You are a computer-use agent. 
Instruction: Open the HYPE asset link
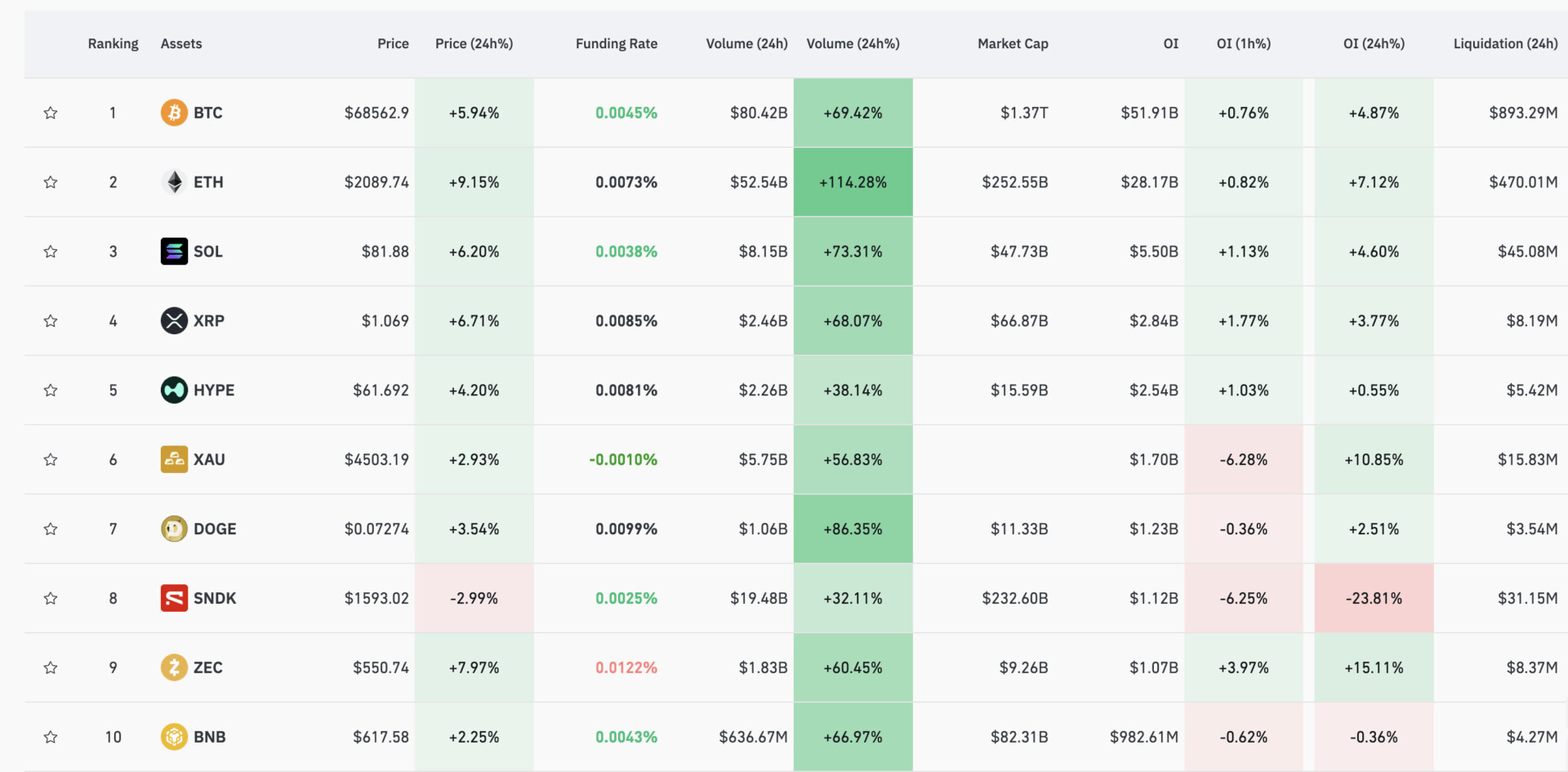point(213,390)
